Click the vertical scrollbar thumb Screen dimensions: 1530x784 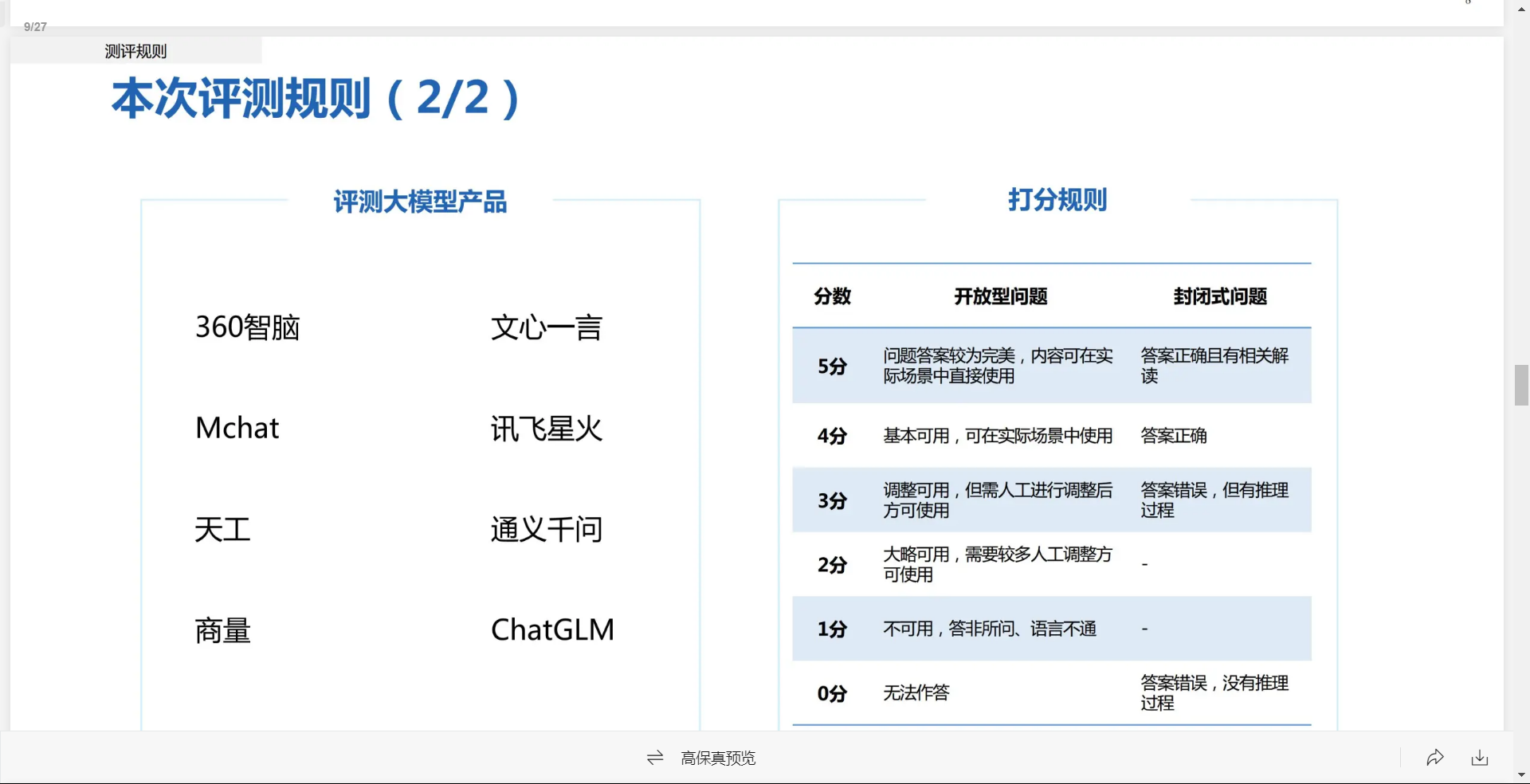pos(1521,386)
